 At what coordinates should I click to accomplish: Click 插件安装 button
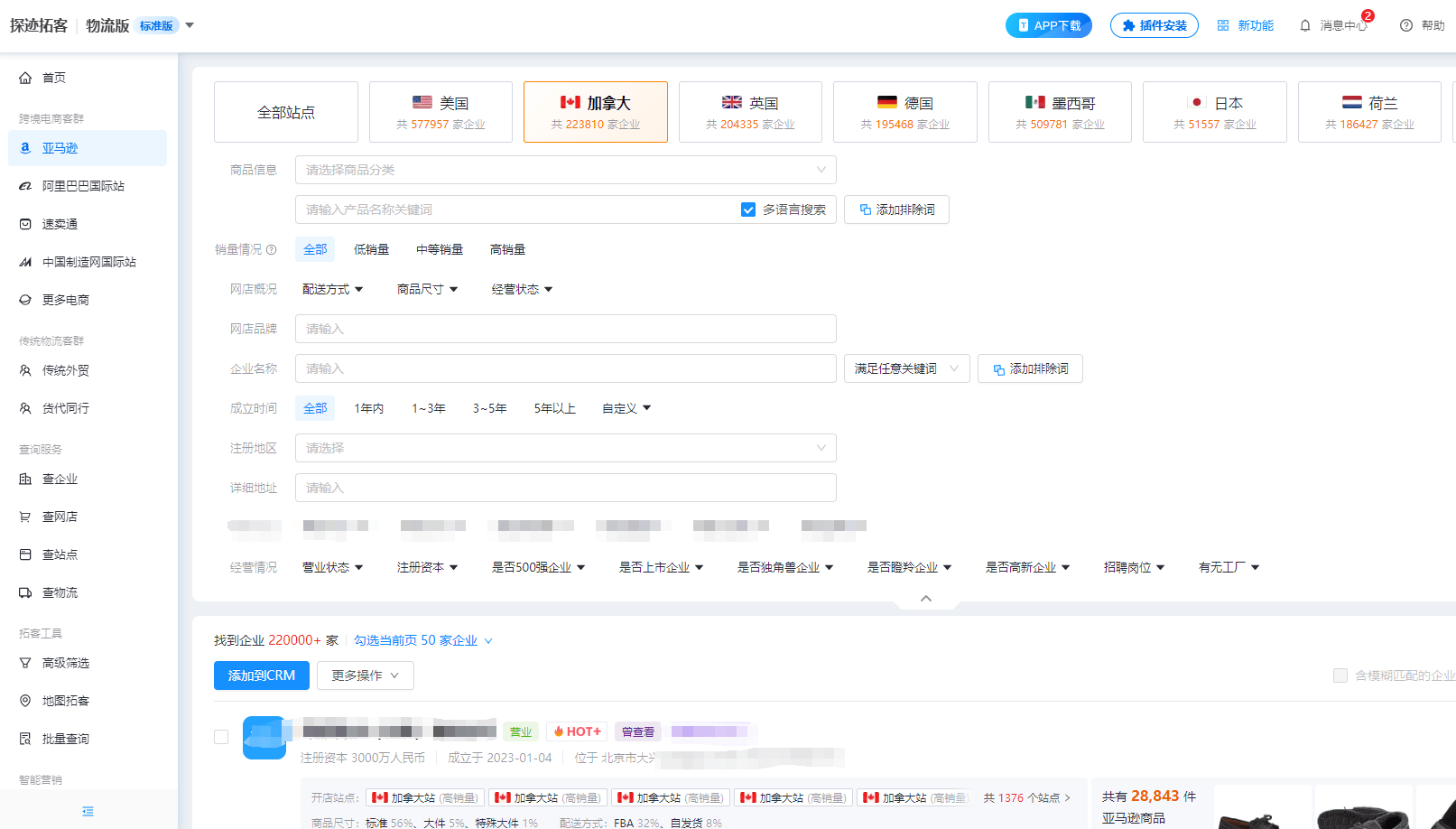point(1155,25)
